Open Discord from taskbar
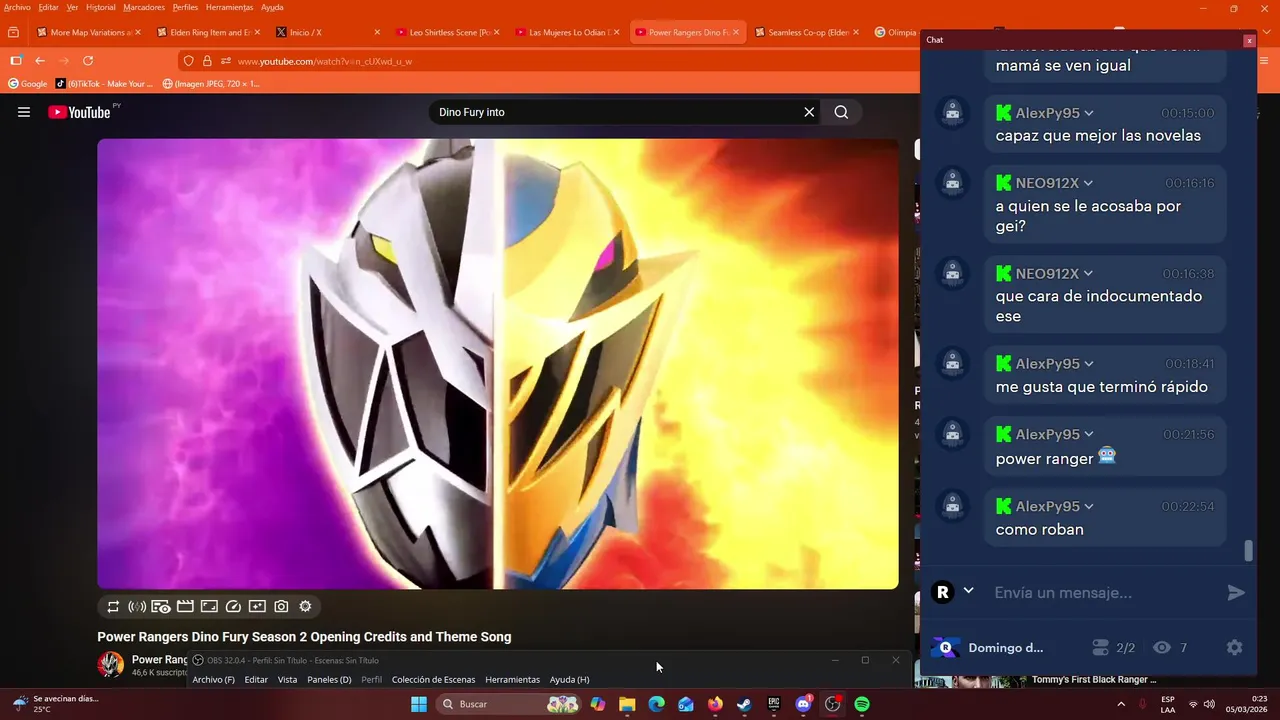 pos(803,704)
